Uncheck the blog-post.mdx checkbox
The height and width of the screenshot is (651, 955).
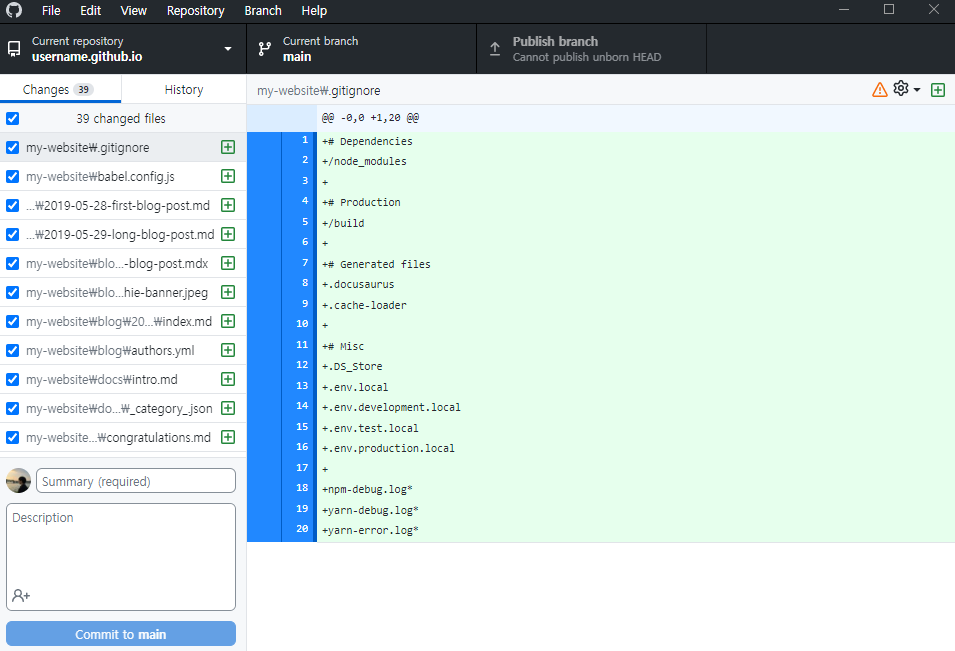pyautogui.click(x=12, y=263)
